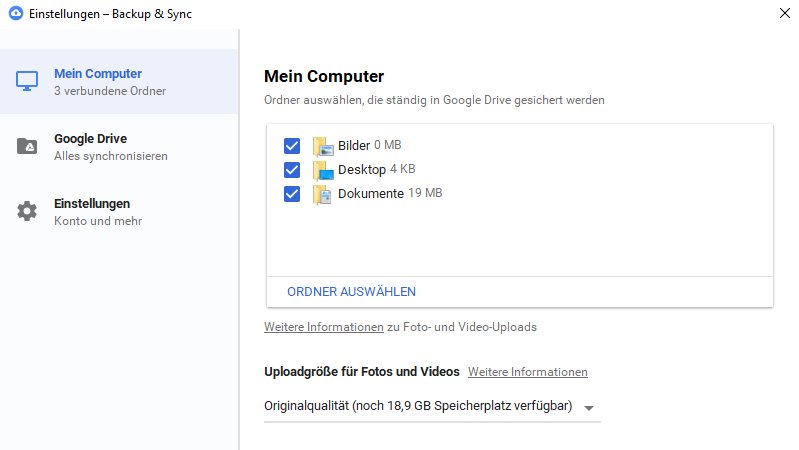Screen dimensions: 799x450
Task: Click the Dokumente folder icon
Action: tap(321, 194)
